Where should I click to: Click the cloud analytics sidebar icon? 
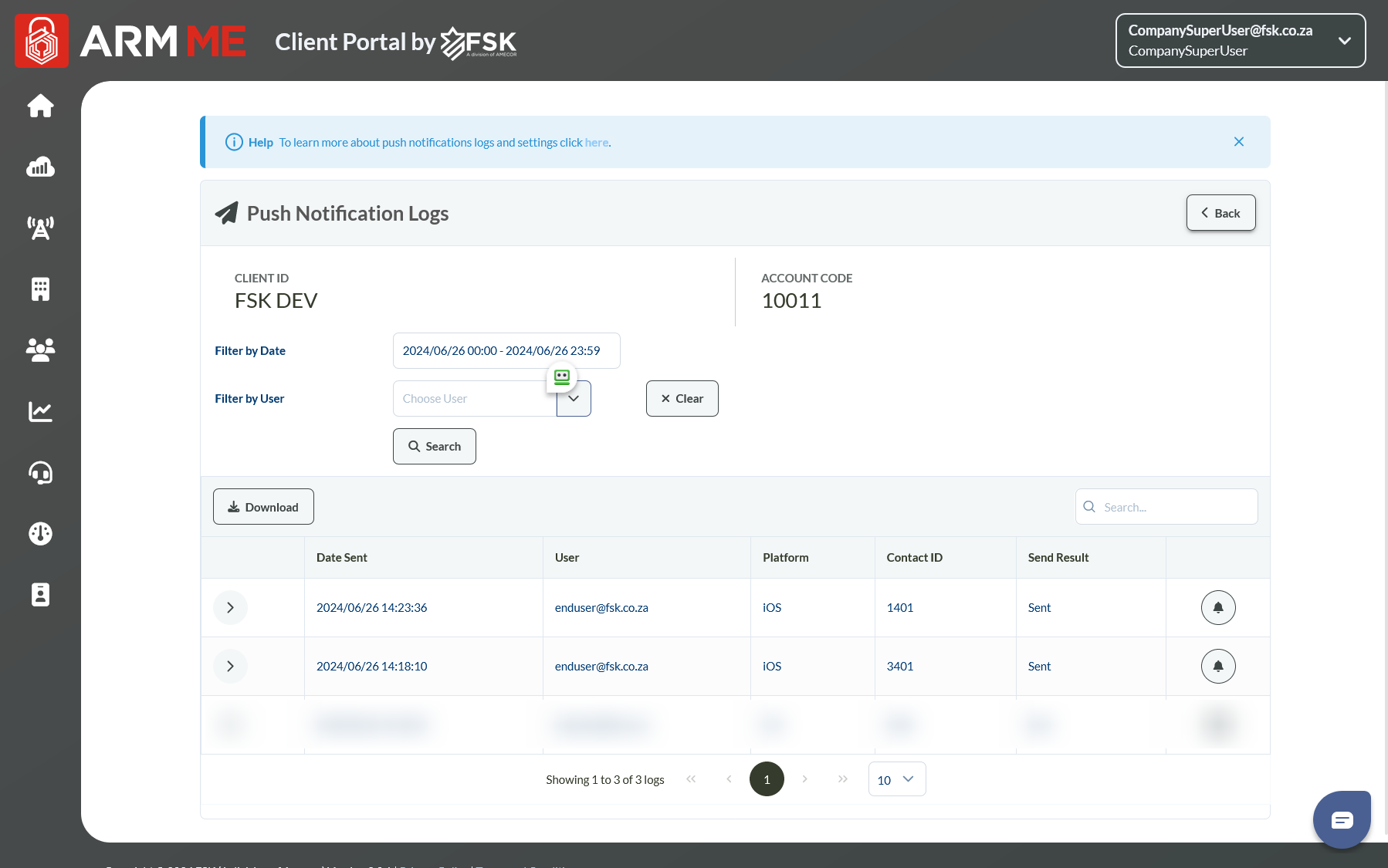click(40, 167)
